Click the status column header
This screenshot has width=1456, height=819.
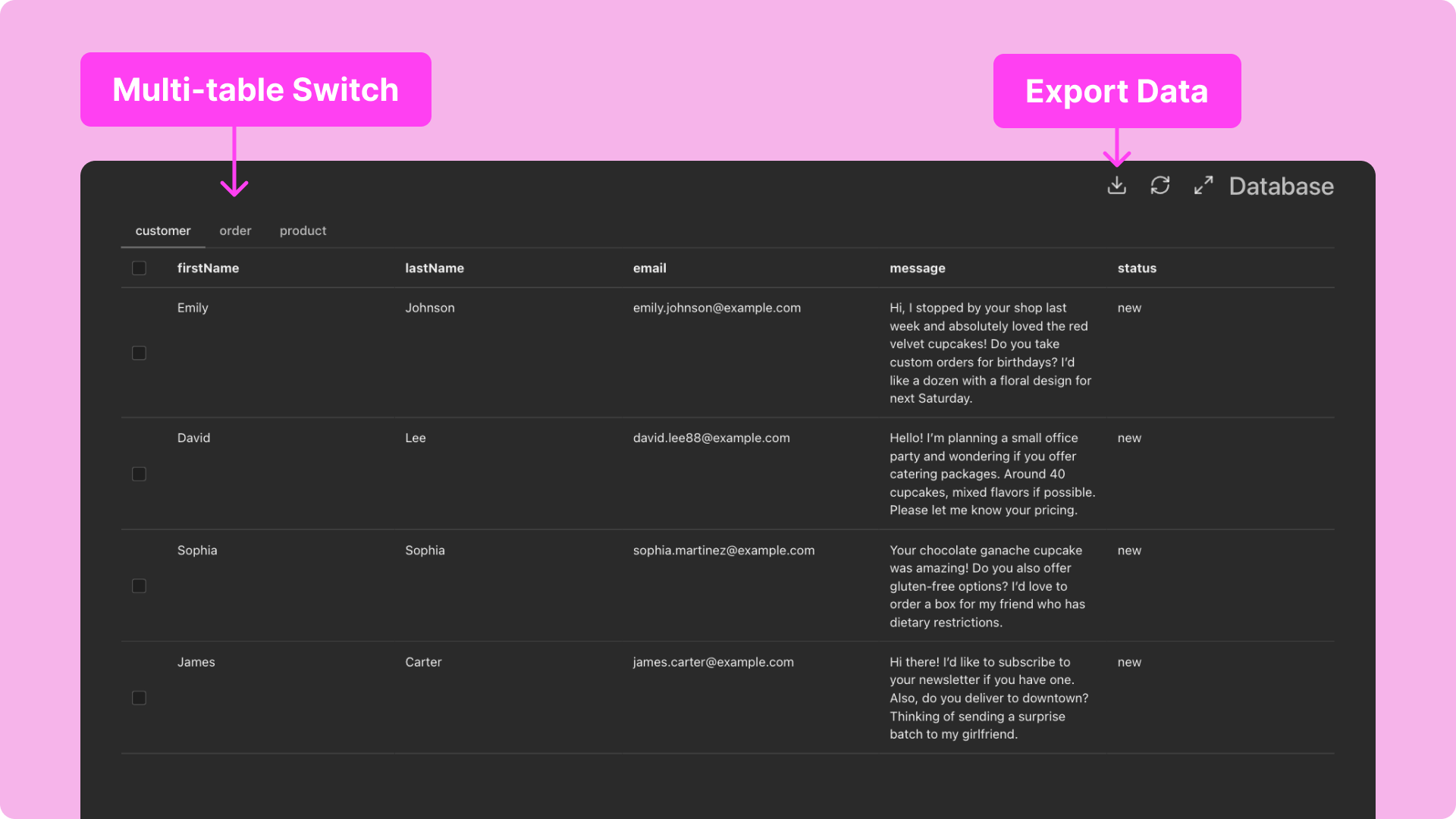pyautogui.click(x=1136, y=268)
